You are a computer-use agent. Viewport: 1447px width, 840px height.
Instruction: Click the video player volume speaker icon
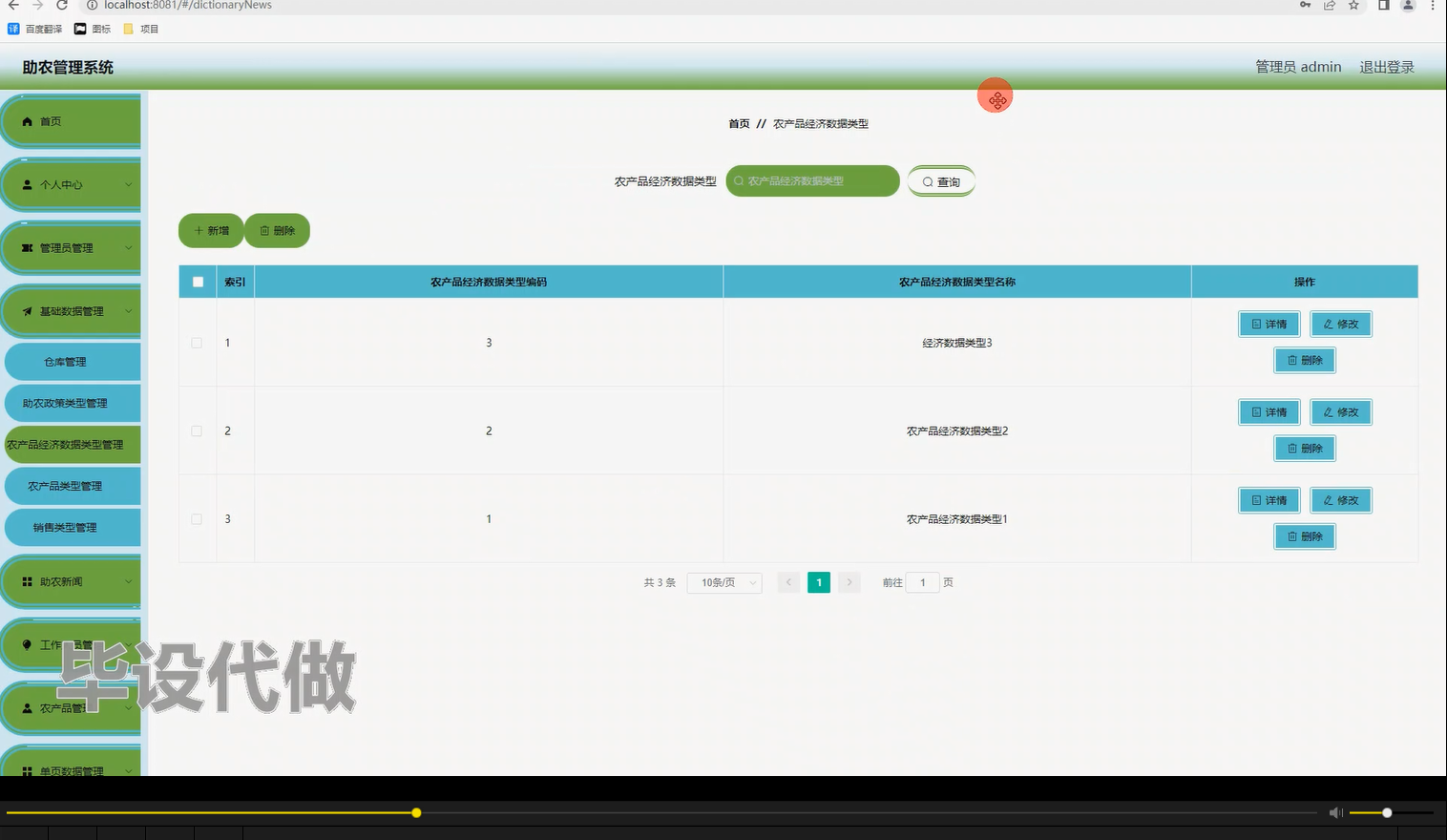tap(1336, 812)
